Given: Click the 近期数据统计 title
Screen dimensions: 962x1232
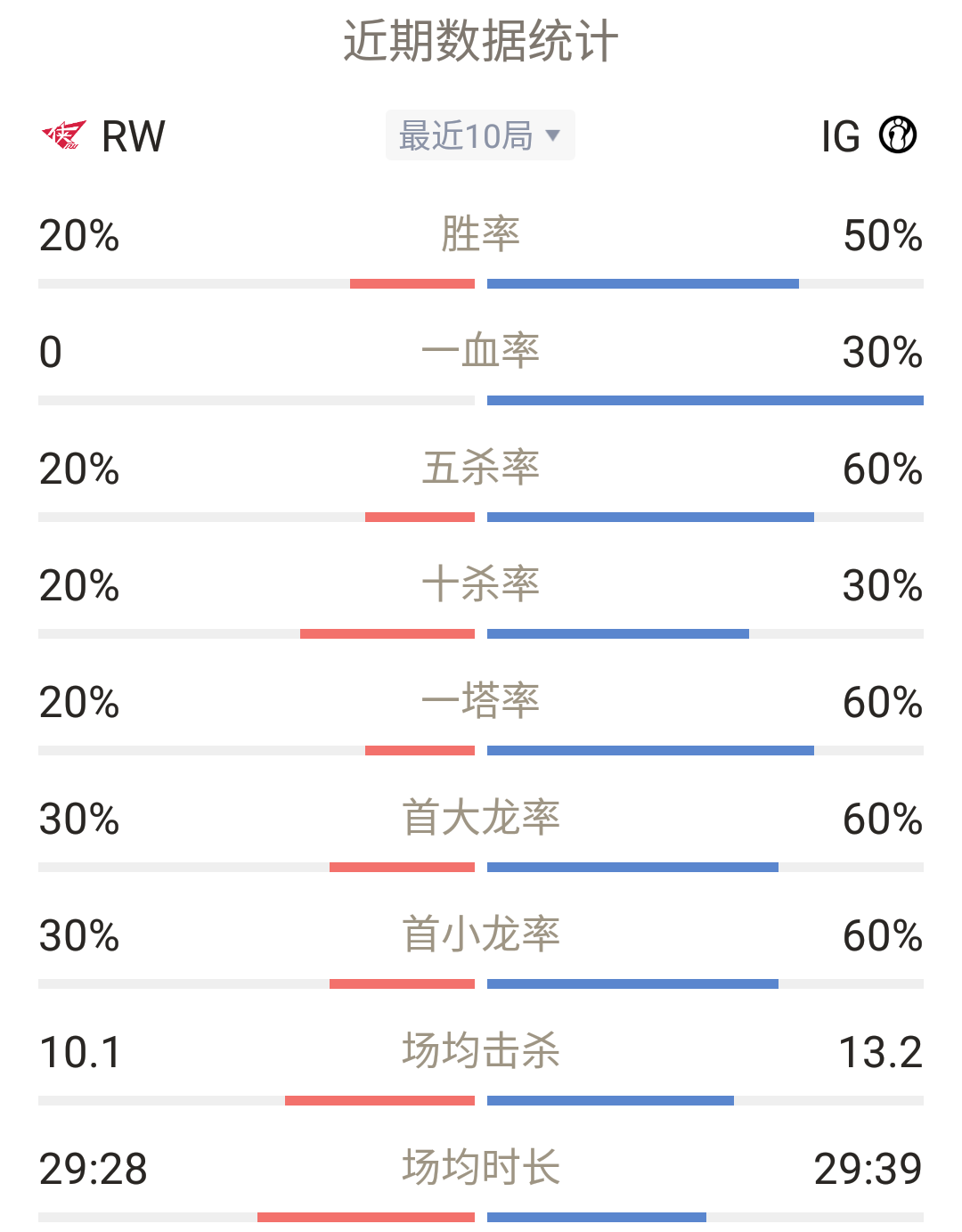Looking at the screenshot, I should (x=481, y=41).
